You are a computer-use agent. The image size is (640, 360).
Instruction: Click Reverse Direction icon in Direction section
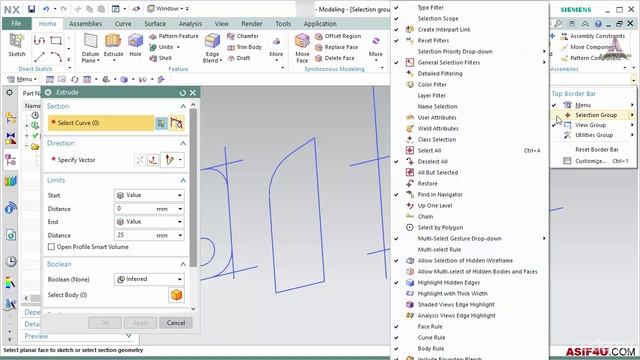140,160
